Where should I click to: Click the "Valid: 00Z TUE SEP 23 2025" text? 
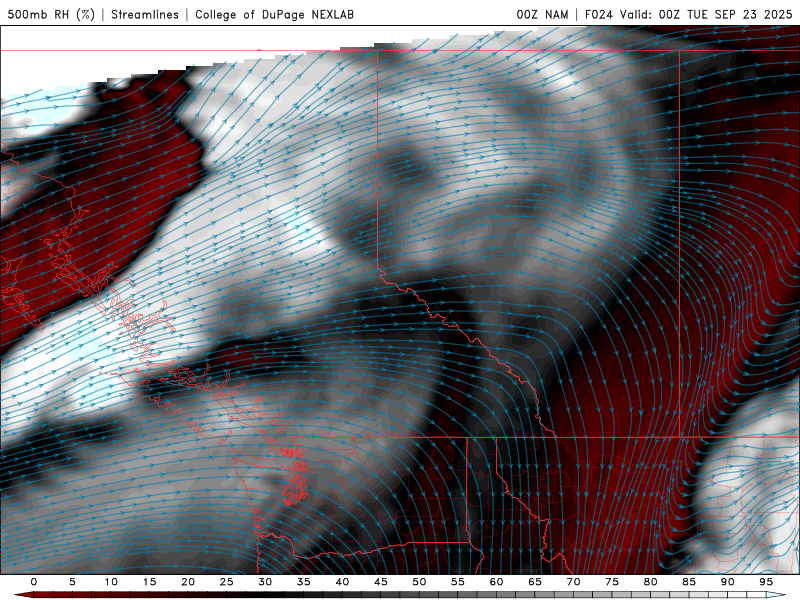[706, 14]
